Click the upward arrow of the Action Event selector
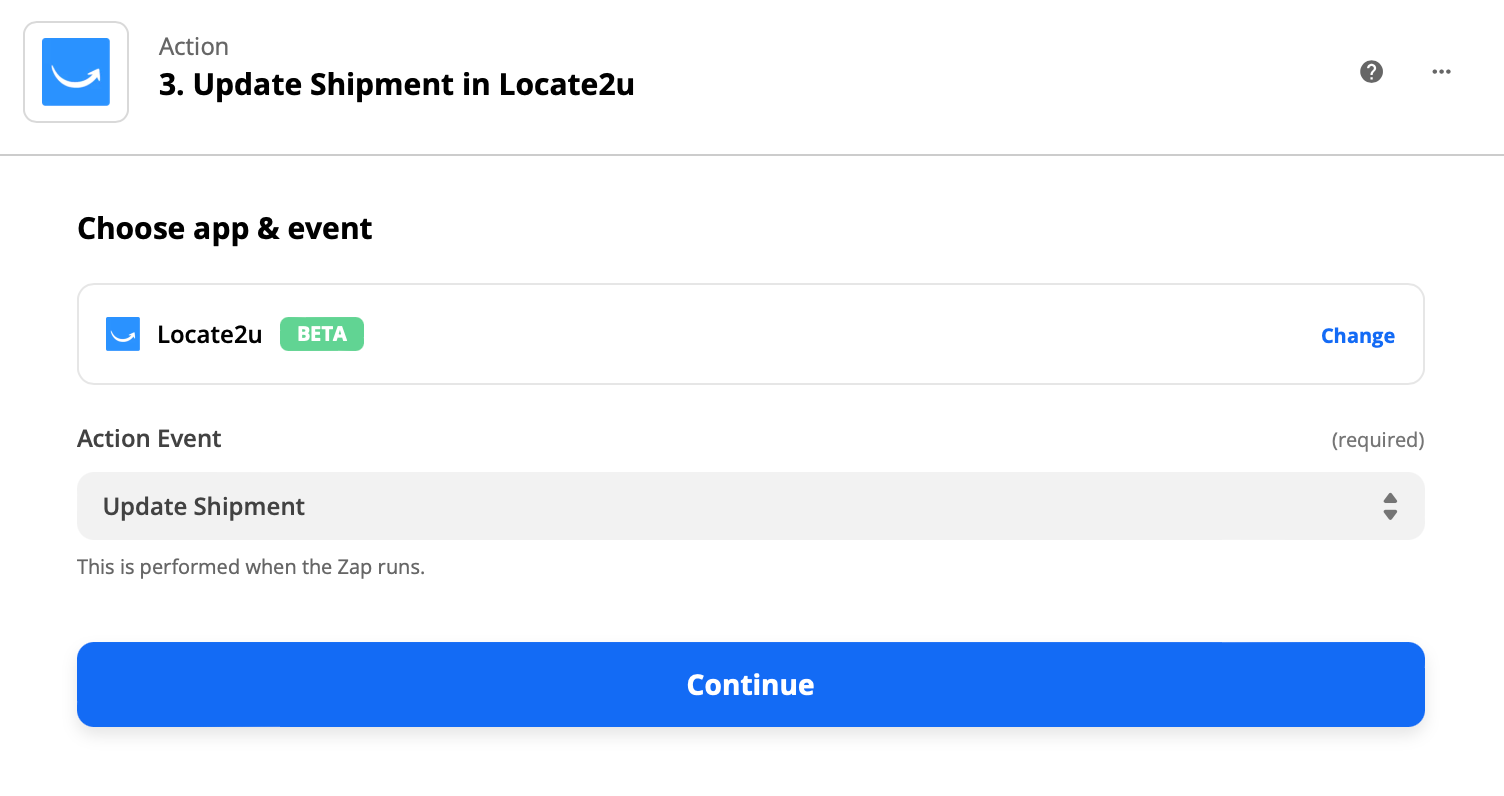The width and height of the screenshot is (1504, 796). click(1390, 498)
